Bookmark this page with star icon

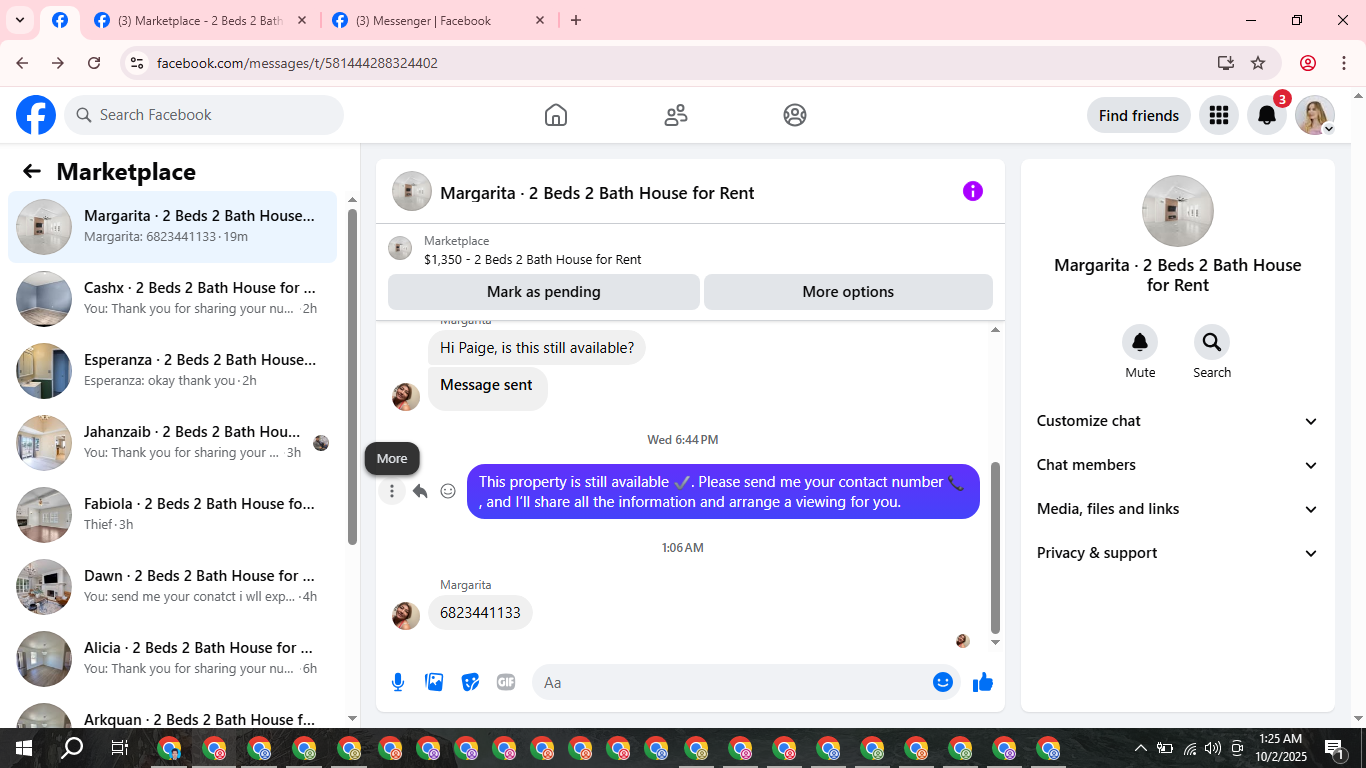tap(1258, 63)
